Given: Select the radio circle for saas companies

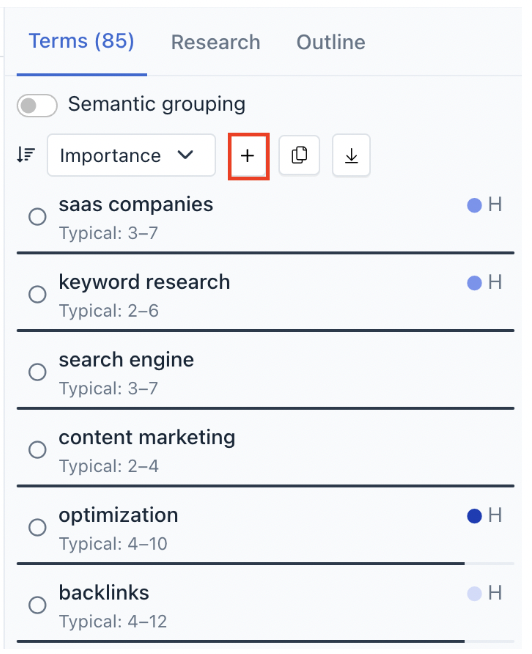Looking at the screenshot, I should 38,217.
